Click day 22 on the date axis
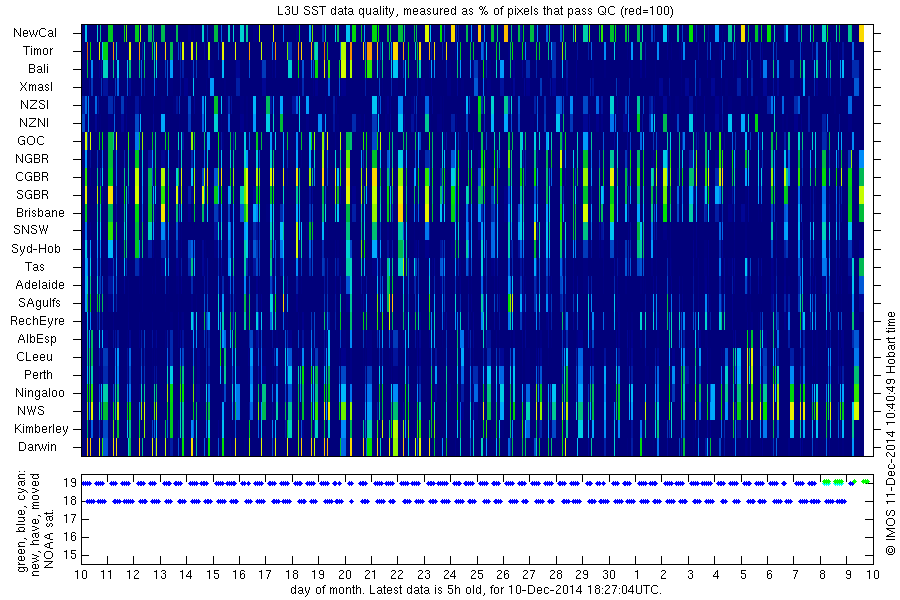This screenshot has height=600, width=900. [x=397, y=575]
